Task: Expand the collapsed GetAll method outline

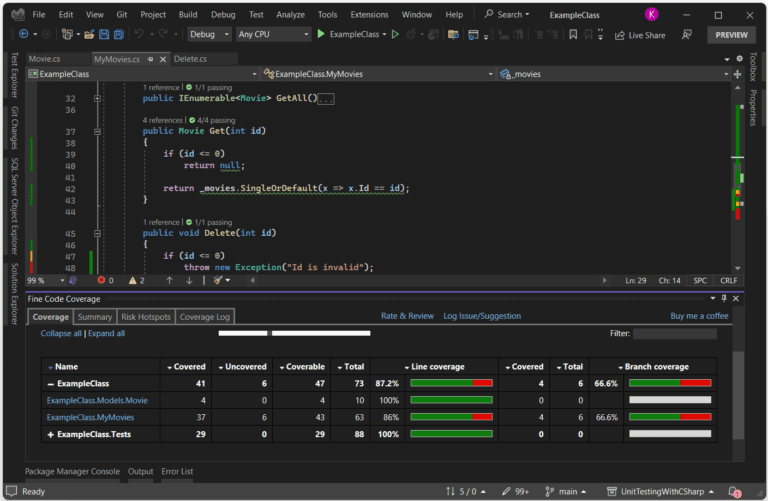Action: pos(97,98)
